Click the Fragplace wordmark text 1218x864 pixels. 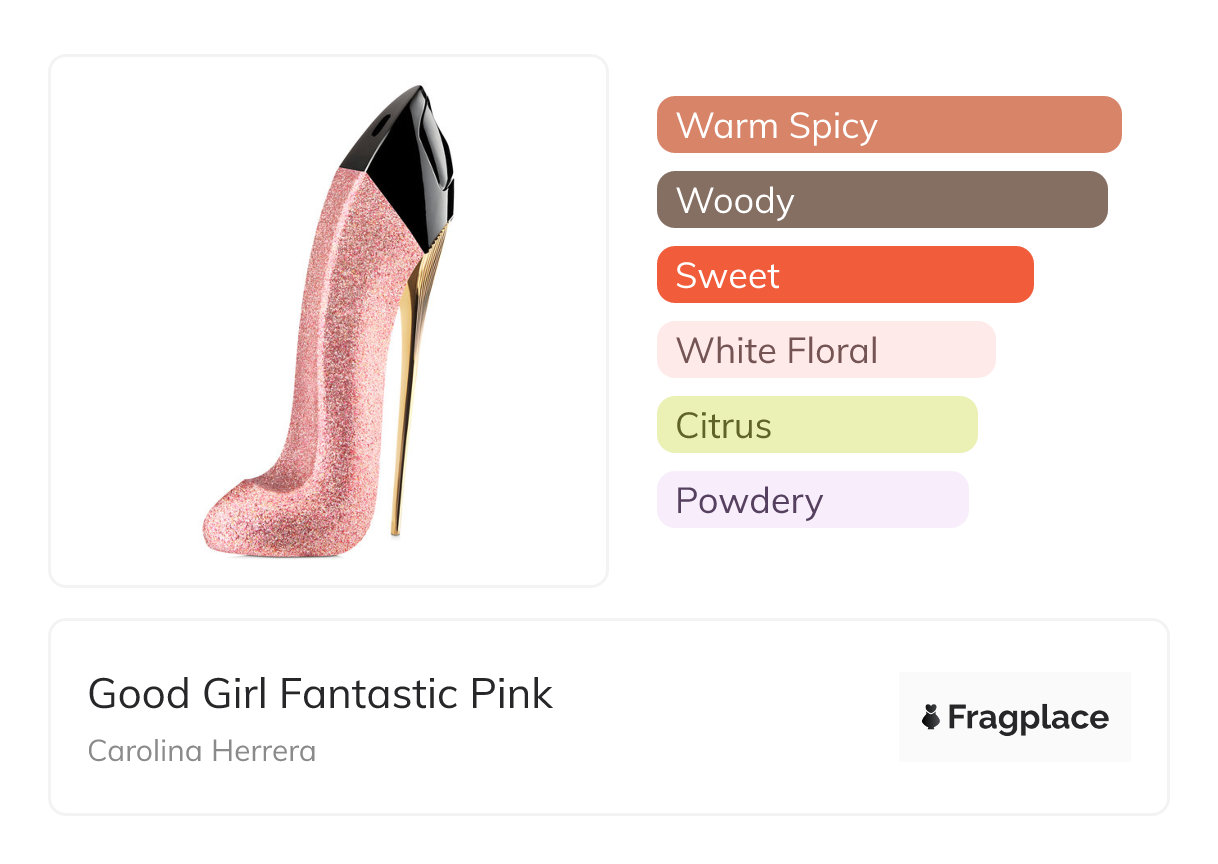1028,717
